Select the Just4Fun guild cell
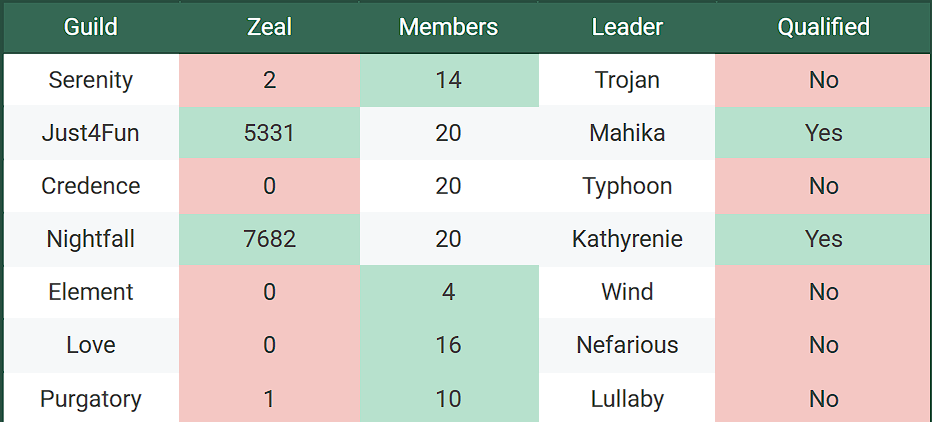 (x=91, y=133)
